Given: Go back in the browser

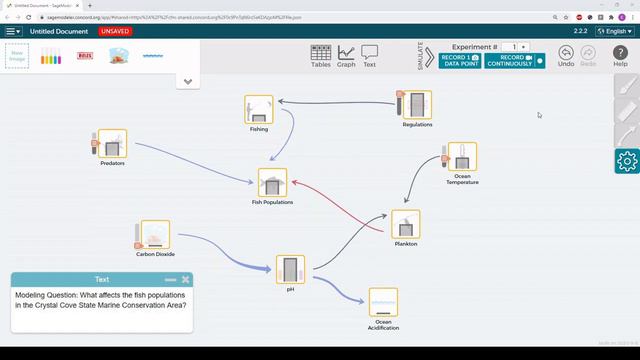Looking at the screenshot, I should [7, 18].
